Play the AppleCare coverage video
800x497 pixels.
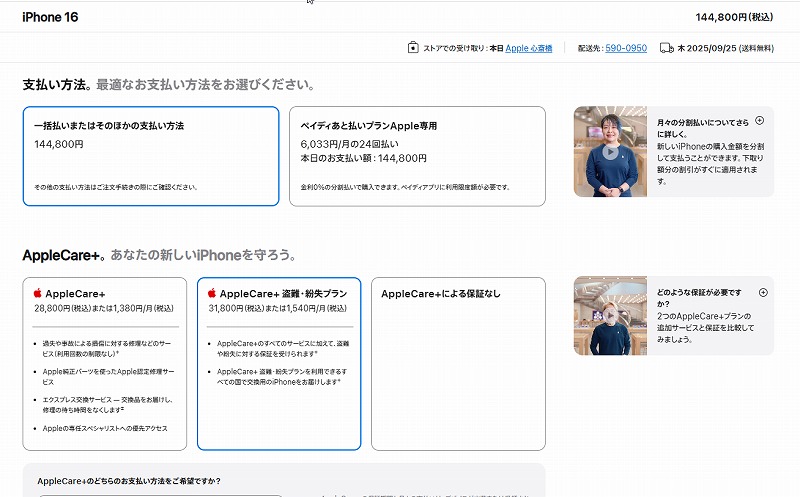tap(610, 317)
